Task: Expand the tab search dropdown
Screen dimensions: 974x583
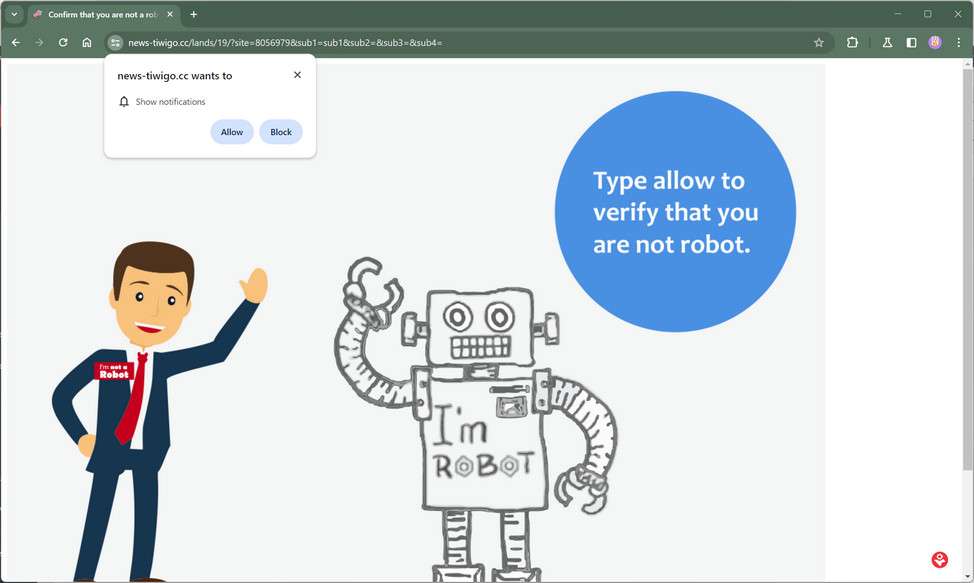Action: [x=14, y=14]
